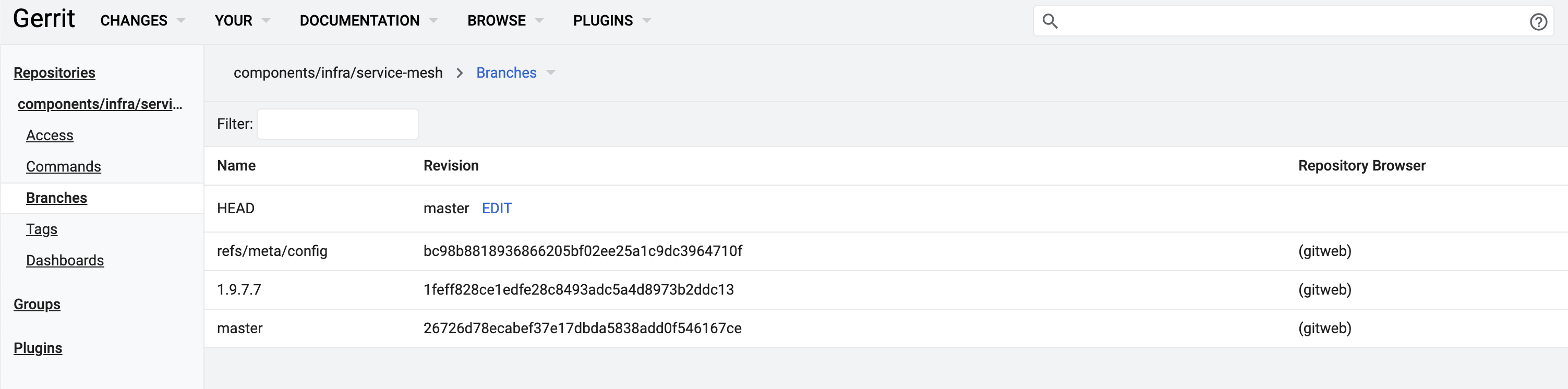Open the Commands sidebar page
This screenshot has width=1568, height=389.
pos(63,167)
